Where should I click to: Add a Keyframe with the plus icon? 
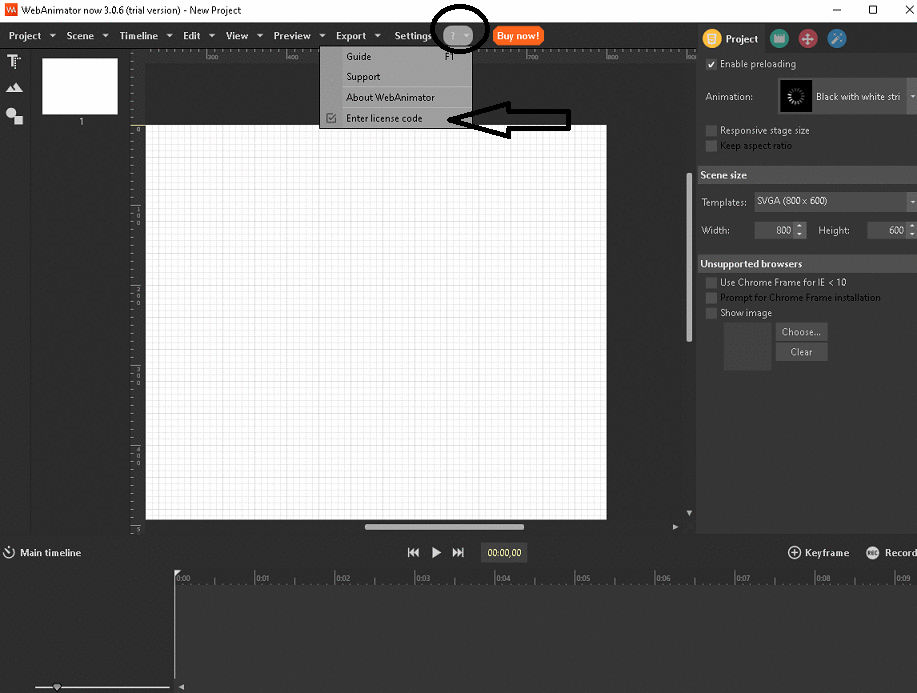pos(795,552)
